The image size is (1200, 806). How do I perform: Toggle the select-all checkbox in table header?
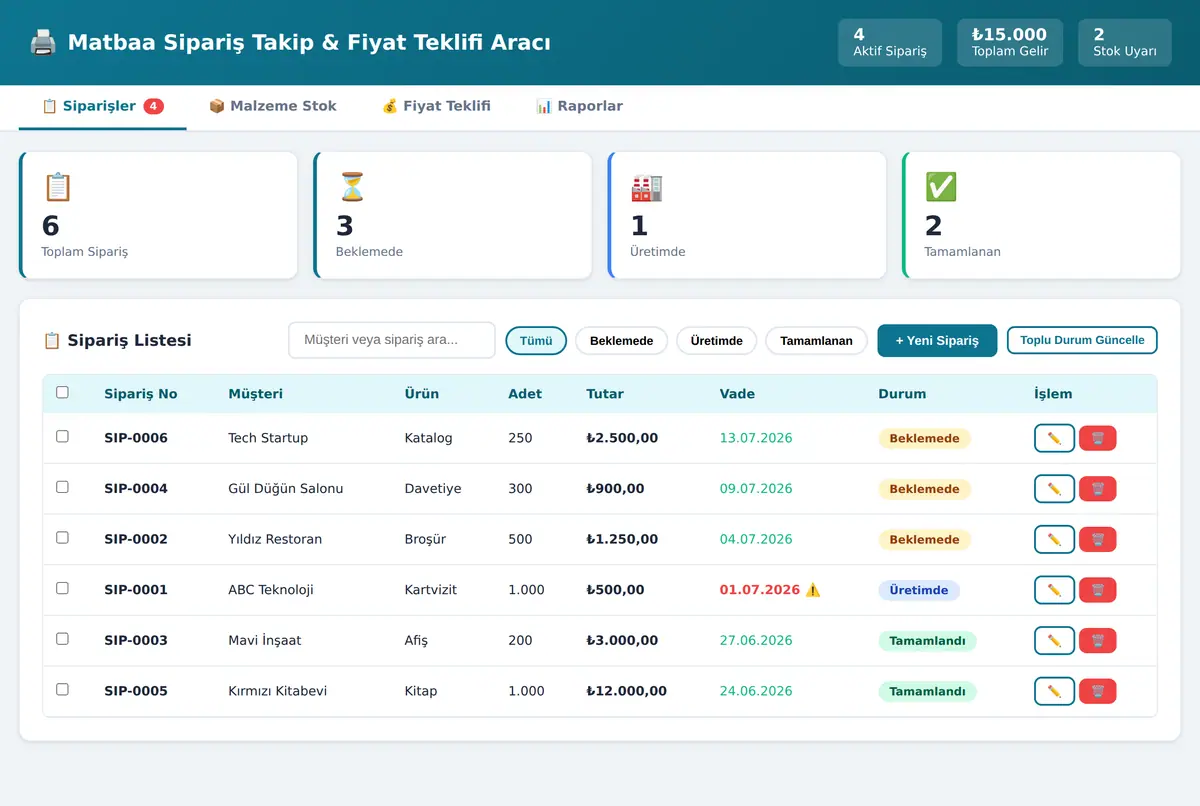pos(62,393)
